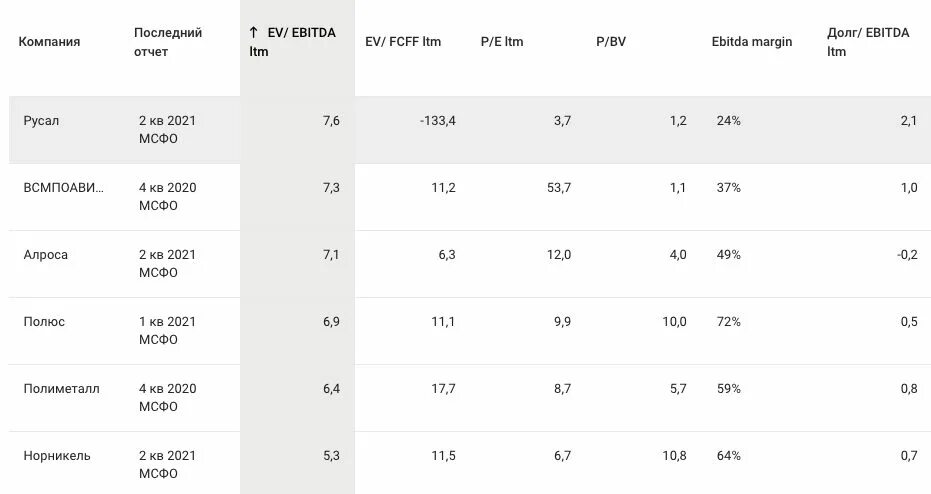
Task: Click the ascending sort arrow icon
Action: 254,33
